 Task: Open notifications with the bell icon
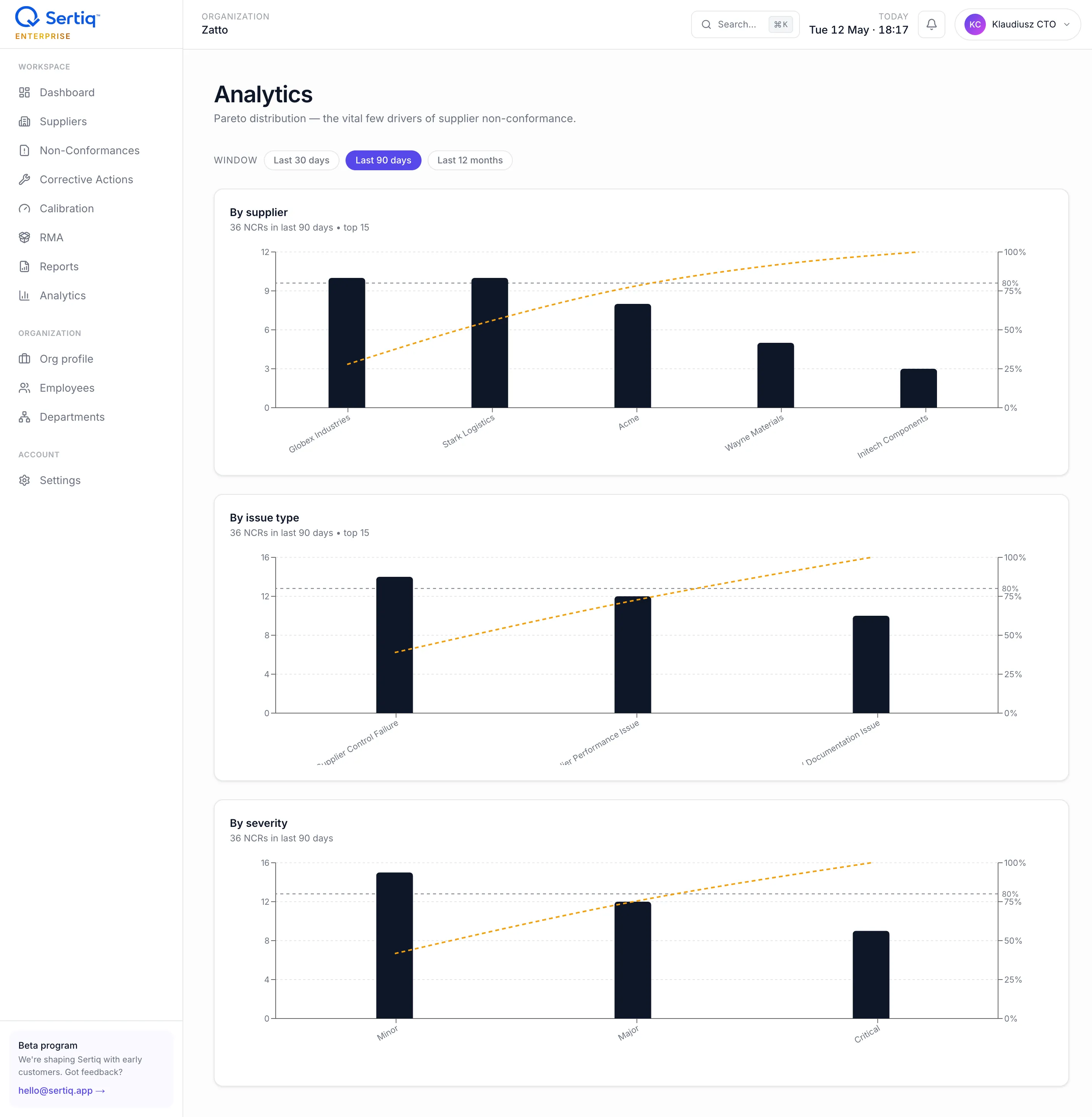click(931, 24)
